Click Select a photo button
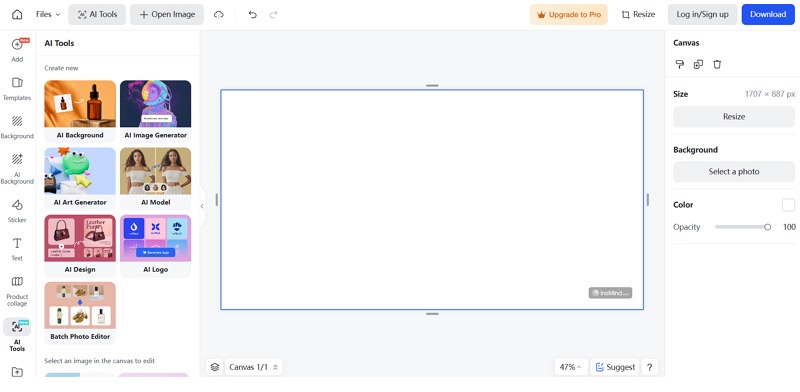The image size is (800, 392). 734,172
